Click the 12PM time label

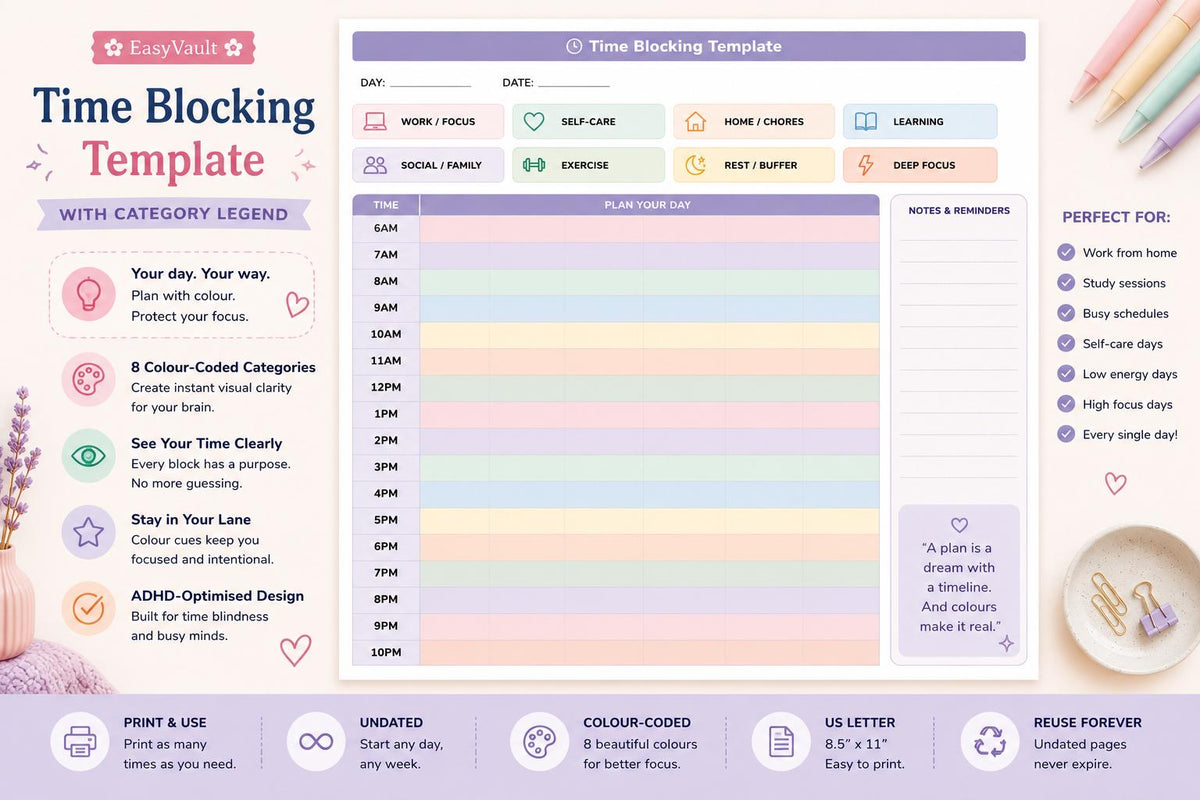386,387
